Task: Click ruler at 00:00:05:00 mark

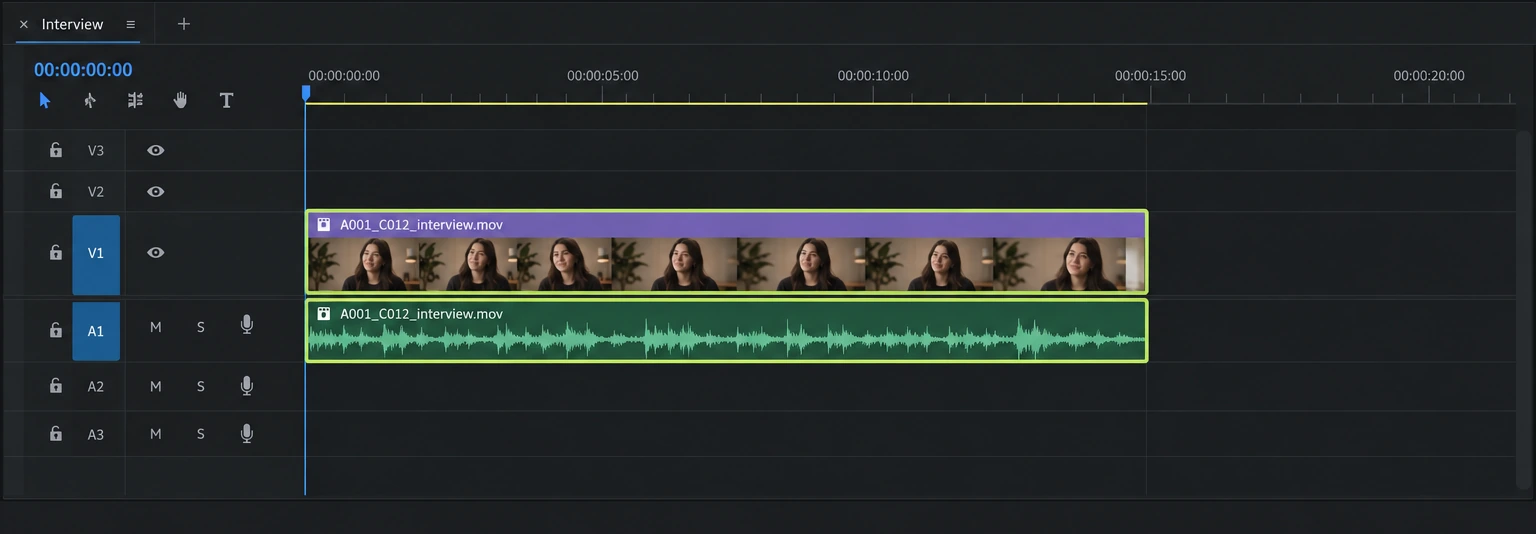Action: (x=602, y=75)
